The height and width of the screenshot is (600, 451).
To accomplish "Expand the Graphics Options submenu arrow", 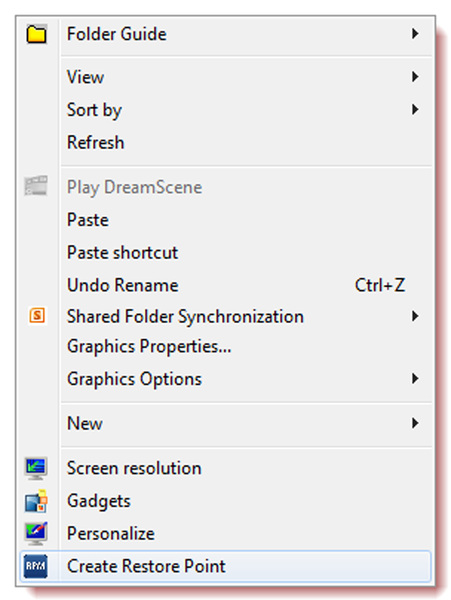I will pyautogui.click(x=415, y=379).
